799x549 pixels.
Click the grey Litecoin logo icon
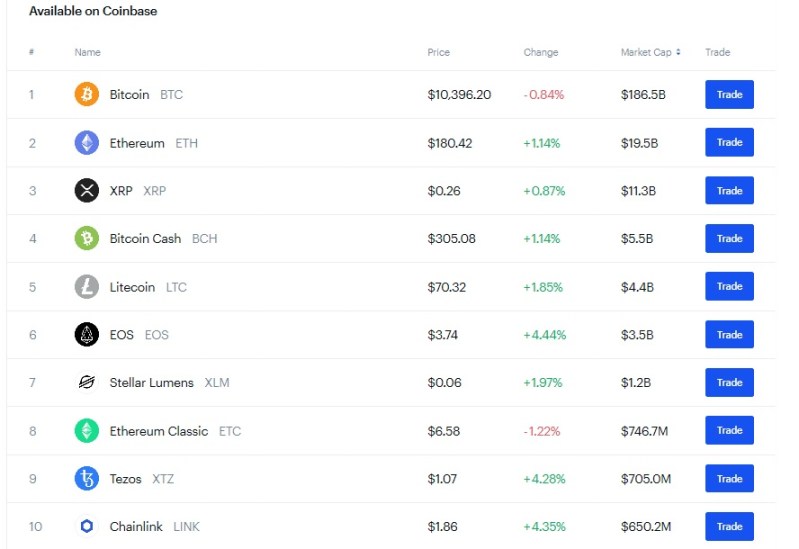coord(87,286)
